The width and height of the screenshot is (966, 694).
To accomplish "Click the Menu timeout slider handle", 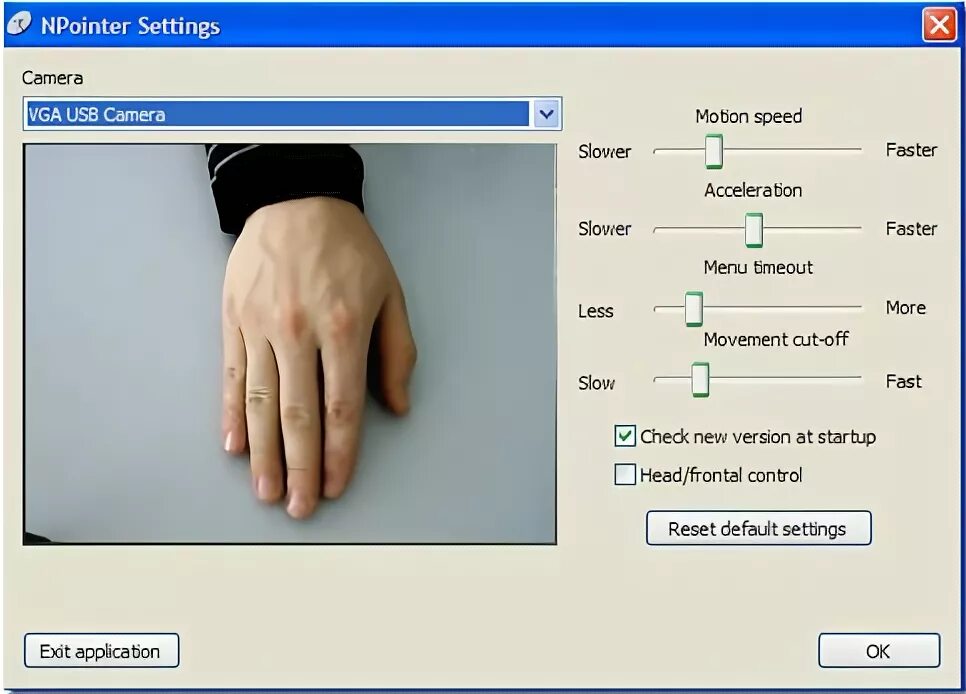I will click(694, 308).
